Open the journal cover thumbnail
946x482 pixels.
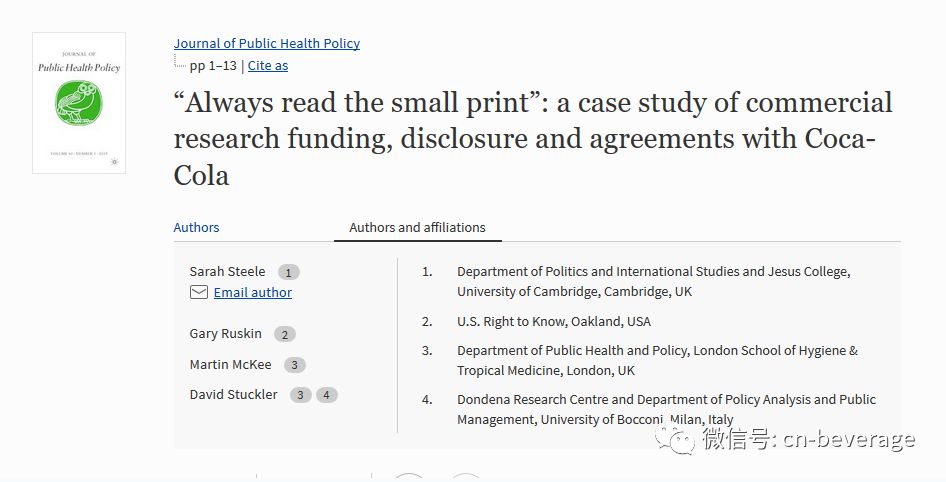coord(79,103)
